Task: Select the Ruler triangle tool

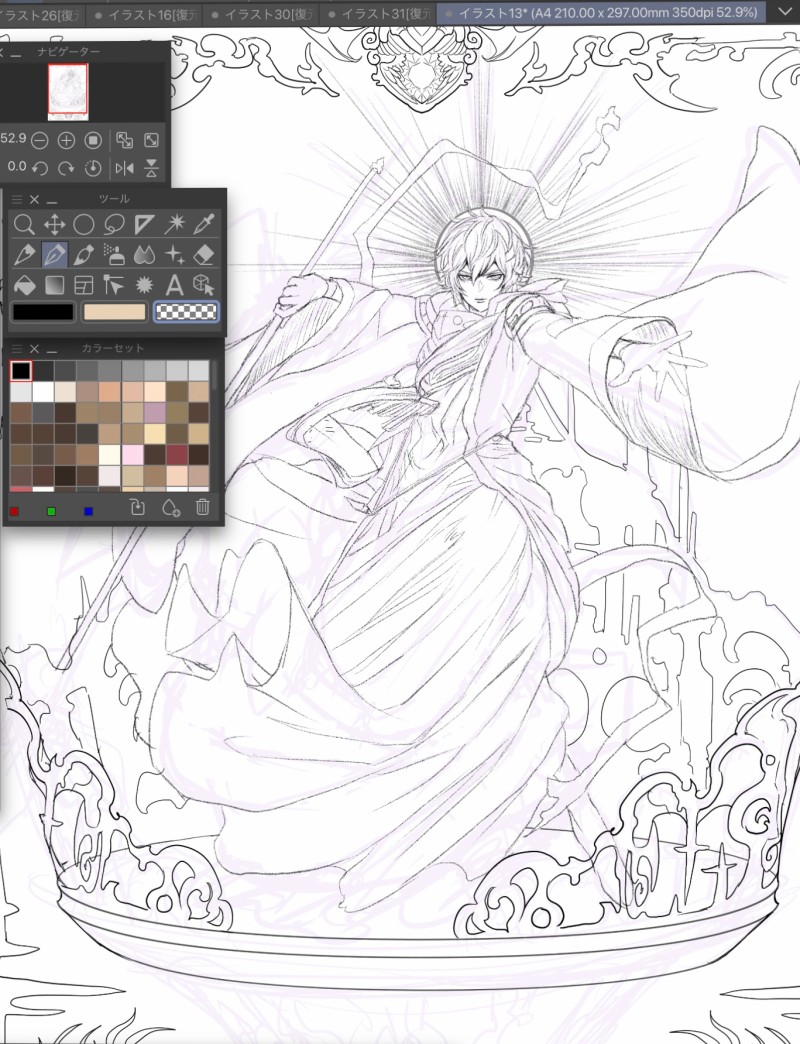Action: [x=144, y=224]
